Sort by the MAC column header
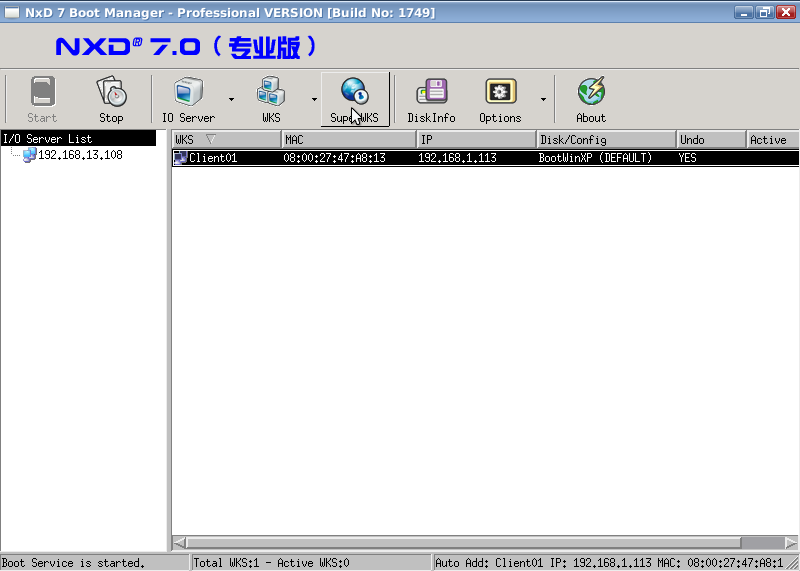Screen dimensions: 800x571 pyautogui.click(x=349, y=139)
